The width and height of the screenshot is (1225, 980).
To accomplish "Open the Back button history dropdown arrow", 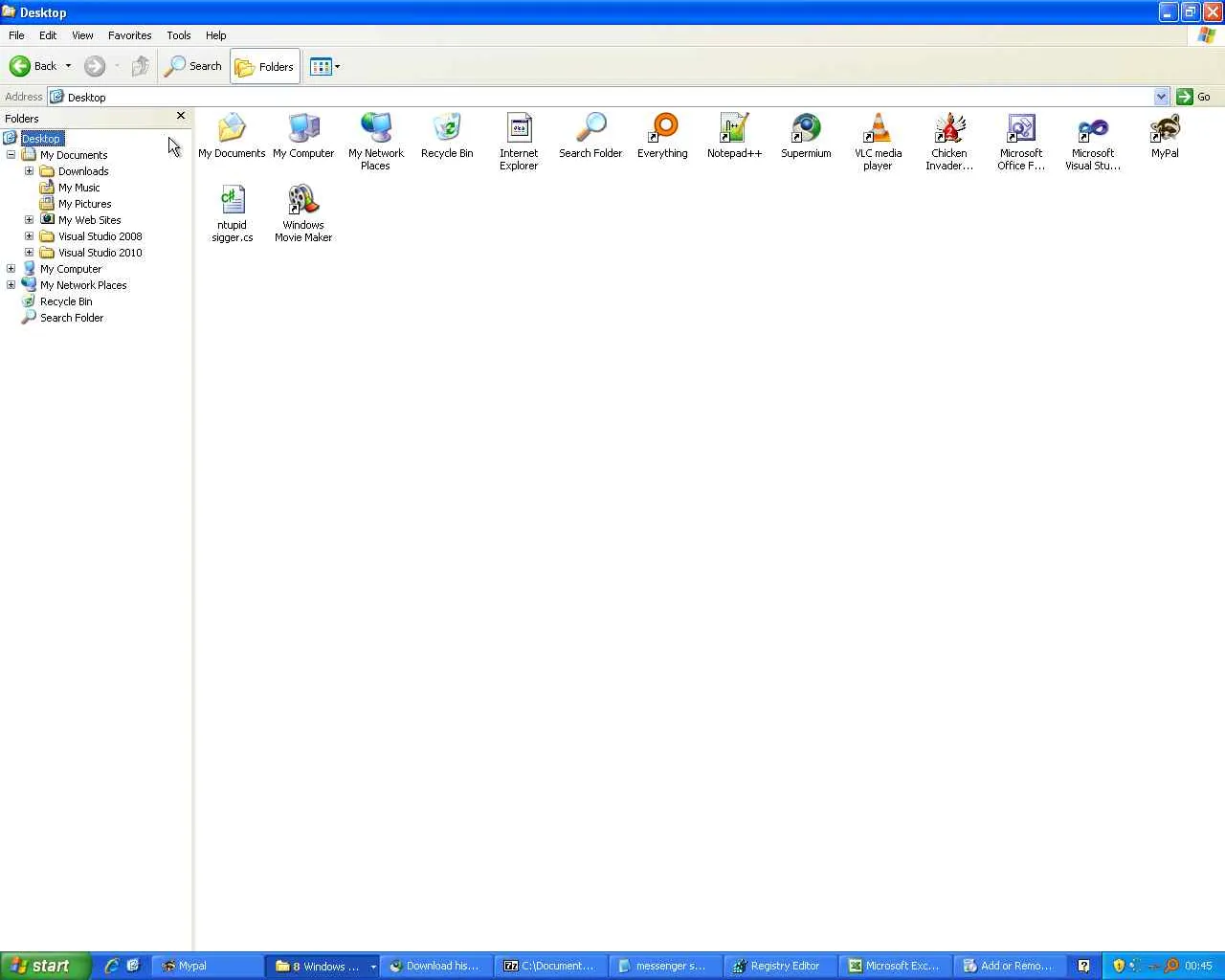I will pos(68,66).
